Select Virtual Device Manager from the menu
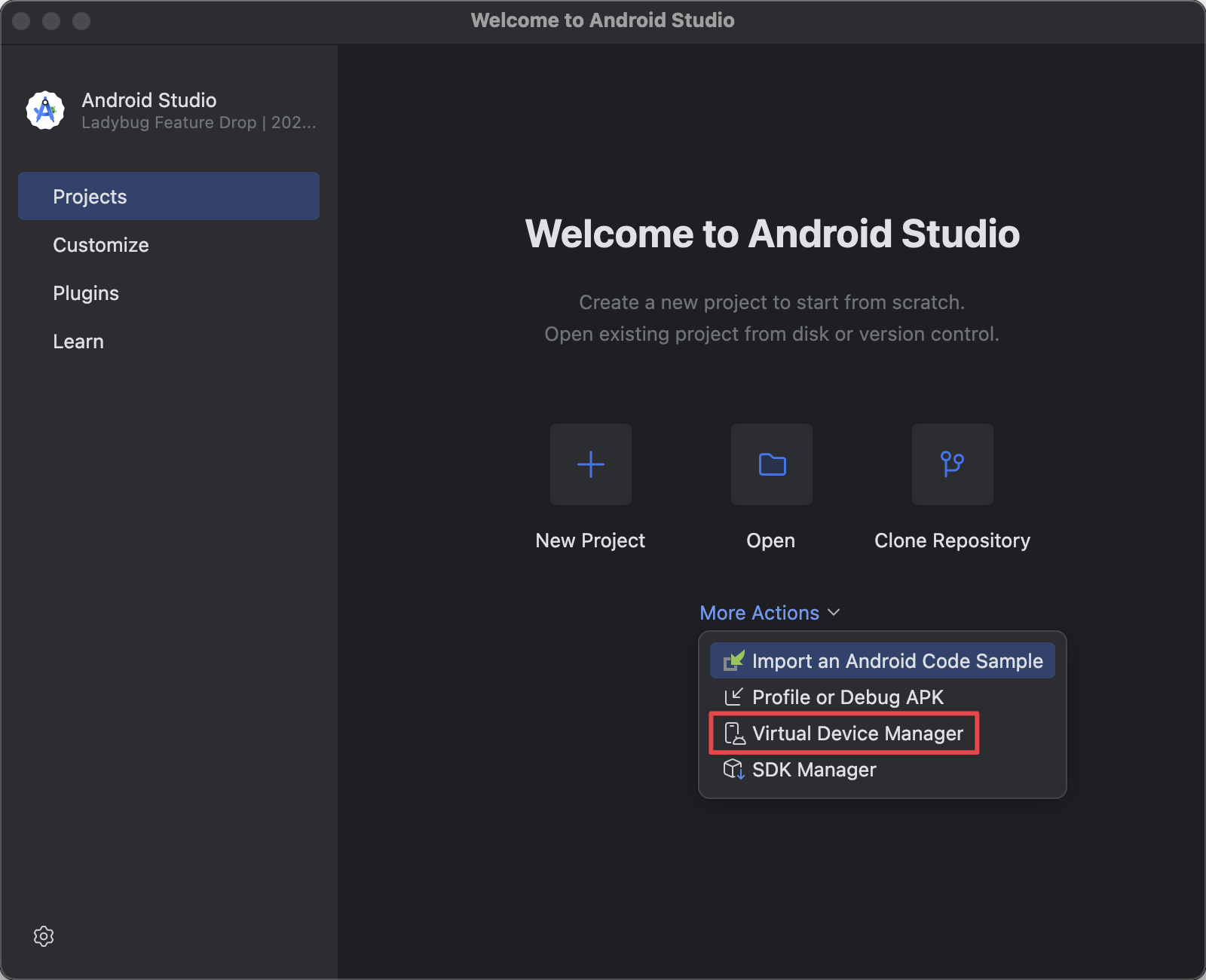The height and width of the screenshot is (980, 1206). tap(857, 732)
